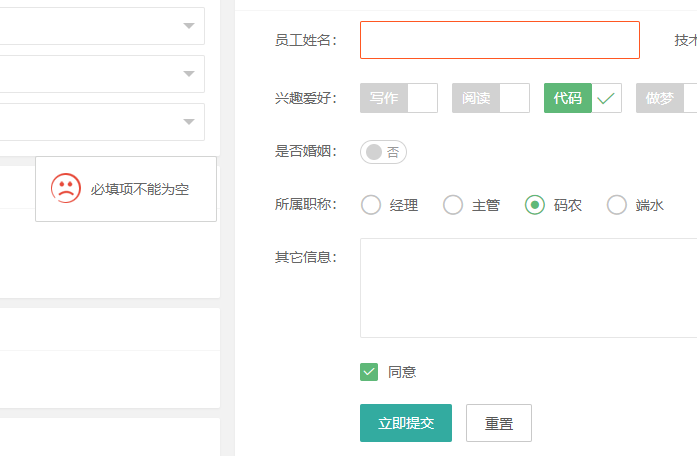Screen dimensions: 697x456
Task: Click inside the 其它信息 text area
Action: [x=528, y=288]
